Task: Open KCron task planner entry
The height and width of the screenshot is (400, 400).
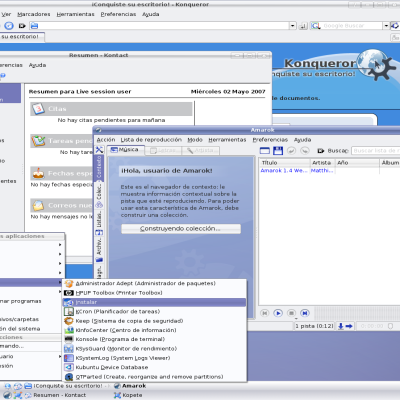Action: (x=155, y=311)
